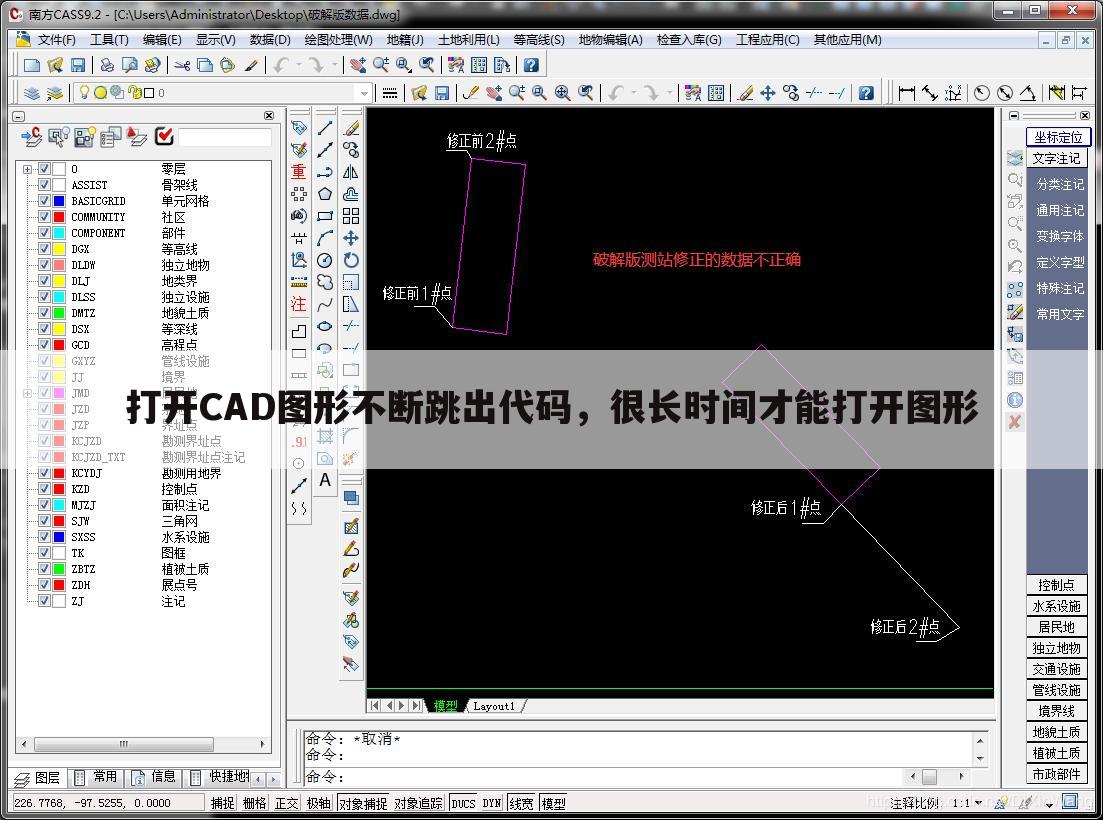Click red color swatch of layer GCD
The width and height of the screenshot is (1103, 820).
click(x=59, y=345)
